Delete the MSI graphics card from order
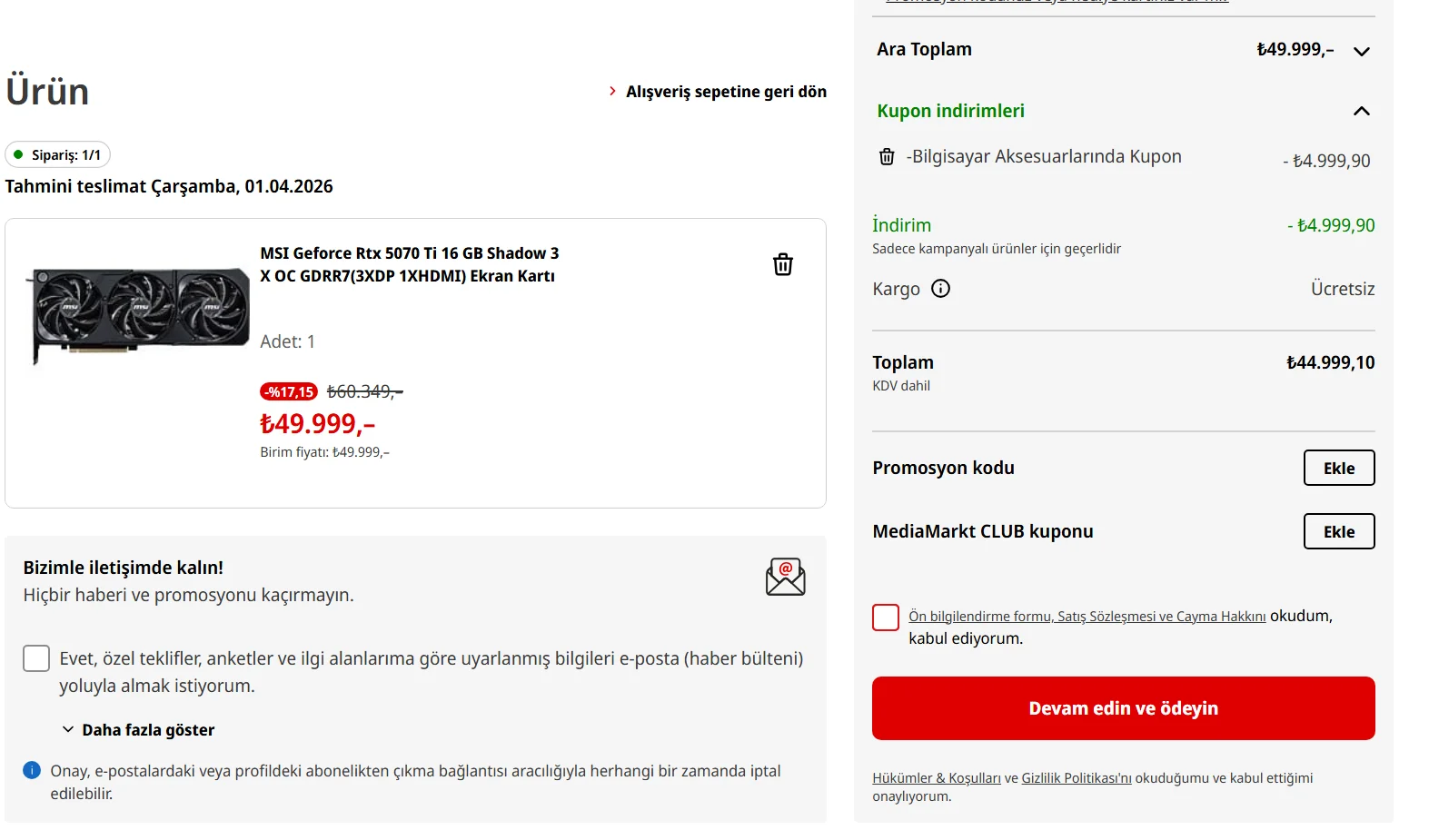This screenshot has width=1429, height=840. pos(782,264)
